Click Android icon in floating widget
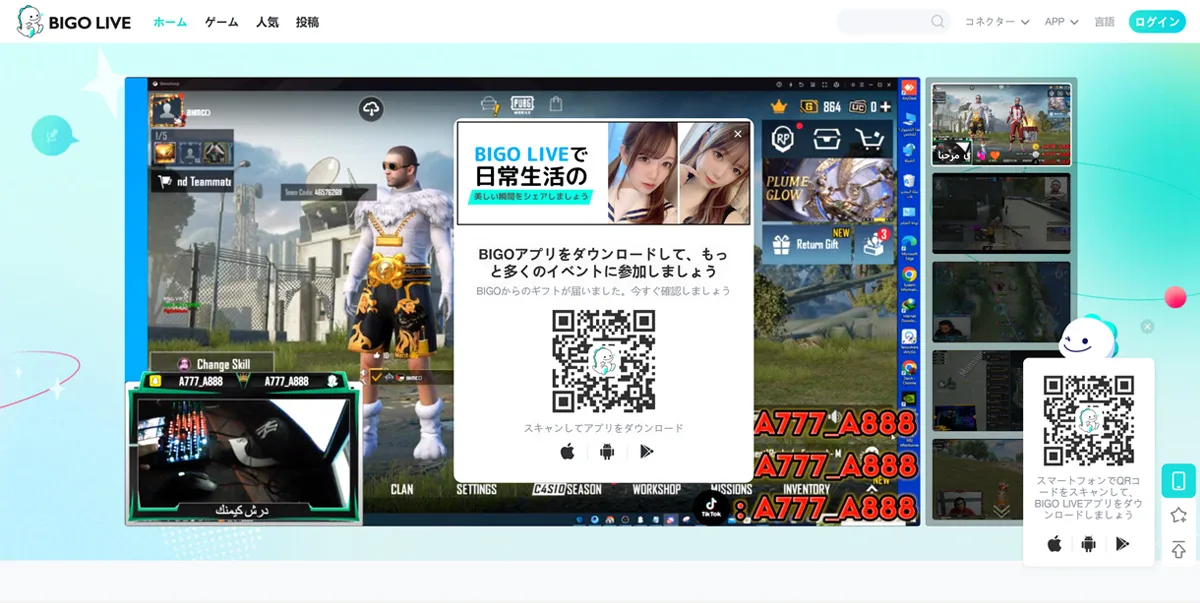Screen dimensions: 1200x603 click(x=1088, y=544)
